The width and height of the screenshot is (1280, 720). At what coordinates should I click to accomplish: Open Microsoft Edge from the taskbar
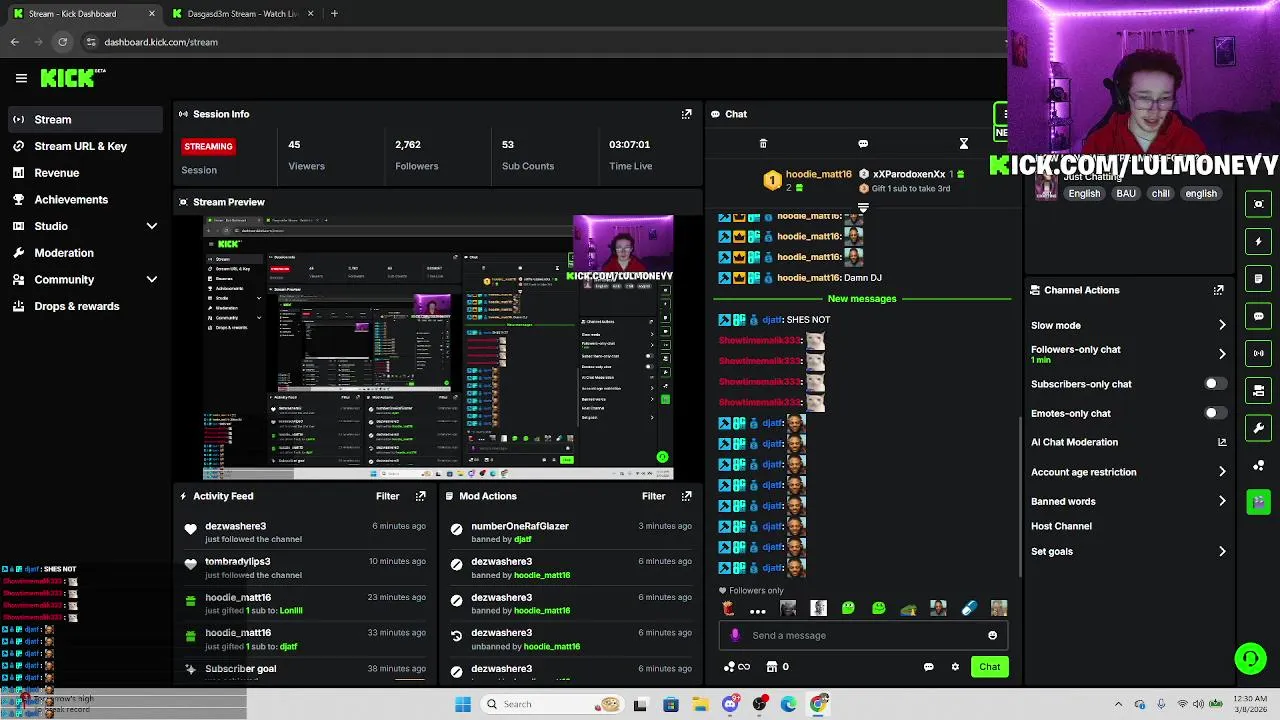point(789,704)
